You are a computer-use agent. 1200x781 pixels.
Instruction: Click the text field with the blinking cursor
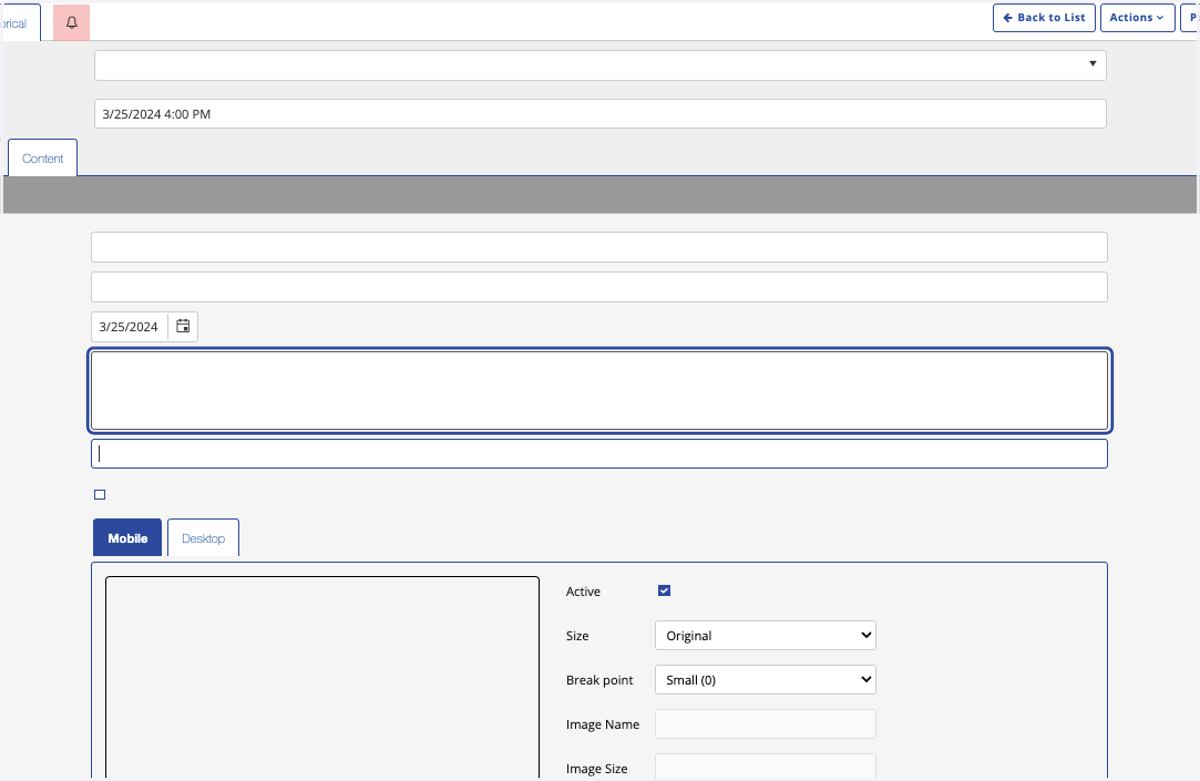tap(600, 453)
